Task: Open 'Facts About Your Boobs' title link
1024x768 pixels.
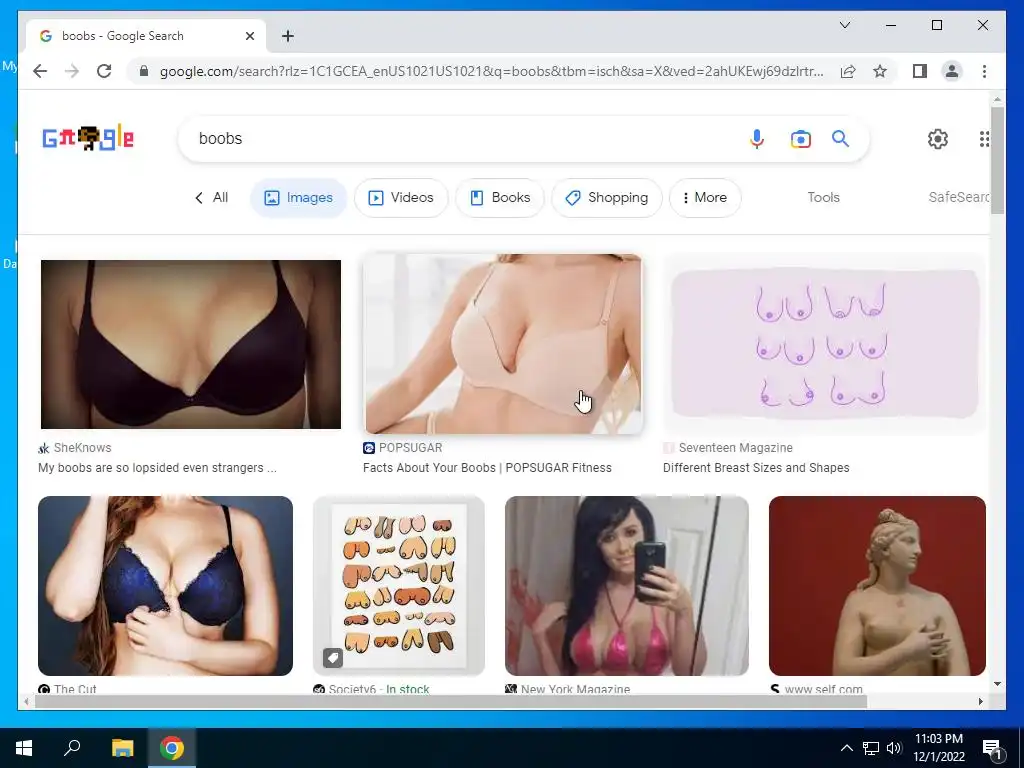Action: point(487,468)
